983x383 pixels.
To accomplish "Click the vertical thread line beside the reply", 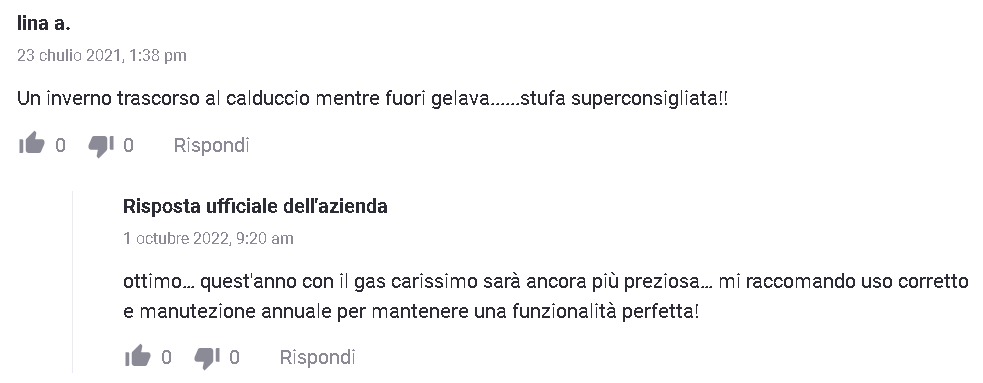I will point(72,282).
